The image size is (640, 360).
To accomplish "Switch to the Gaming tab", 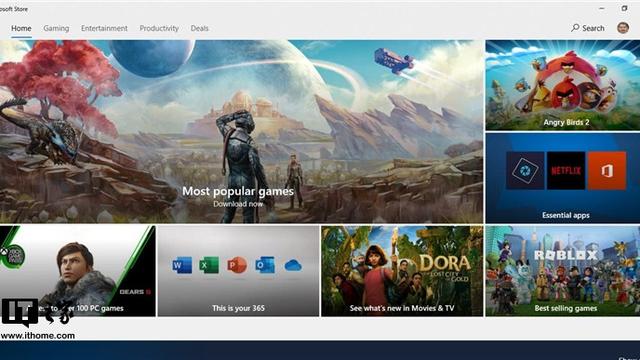I will pos(56,28).
